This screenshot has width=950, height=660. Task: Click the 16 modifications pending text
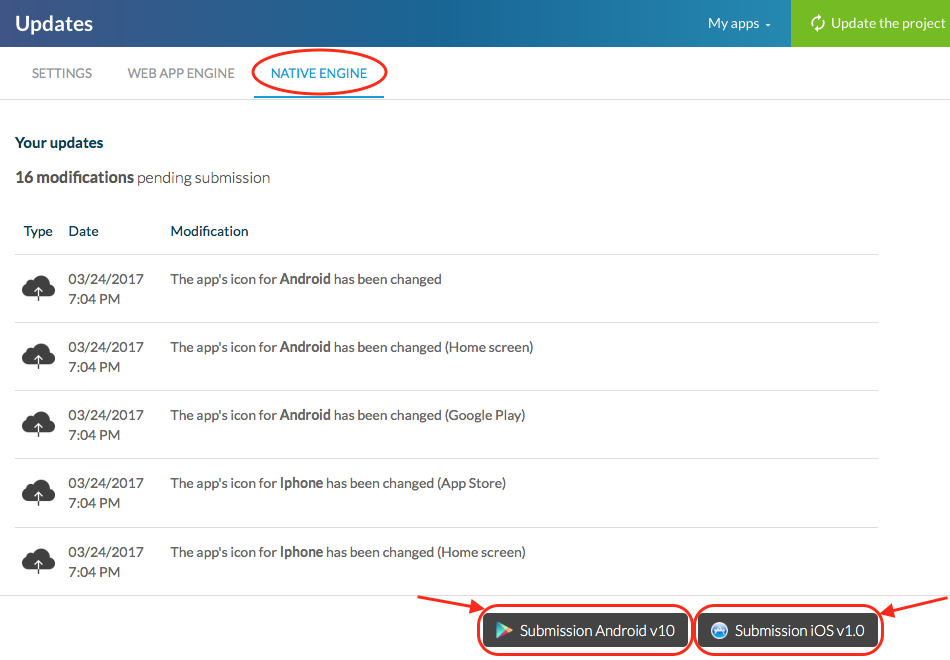142,177
